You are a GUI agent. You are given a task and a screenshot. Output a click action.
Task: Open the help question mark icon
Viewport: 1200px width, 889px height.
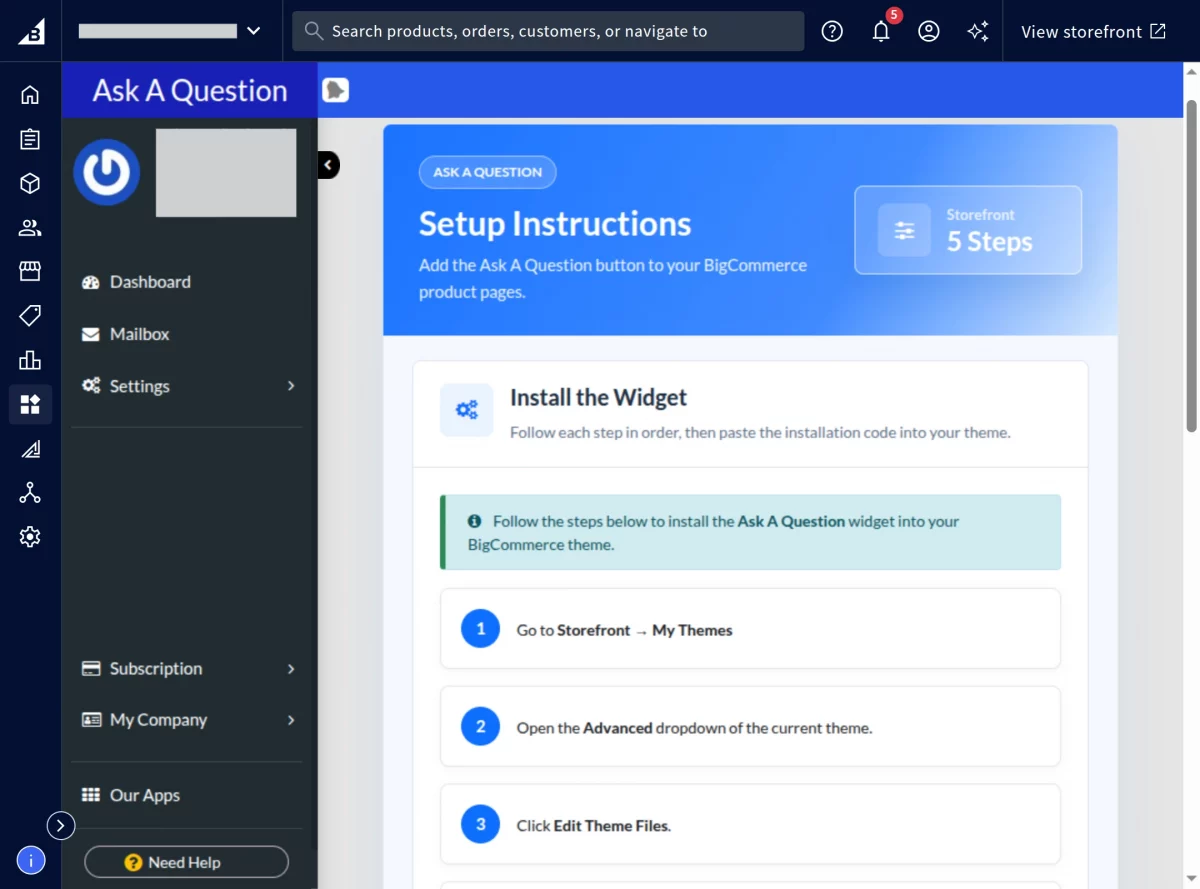[832, 31]
